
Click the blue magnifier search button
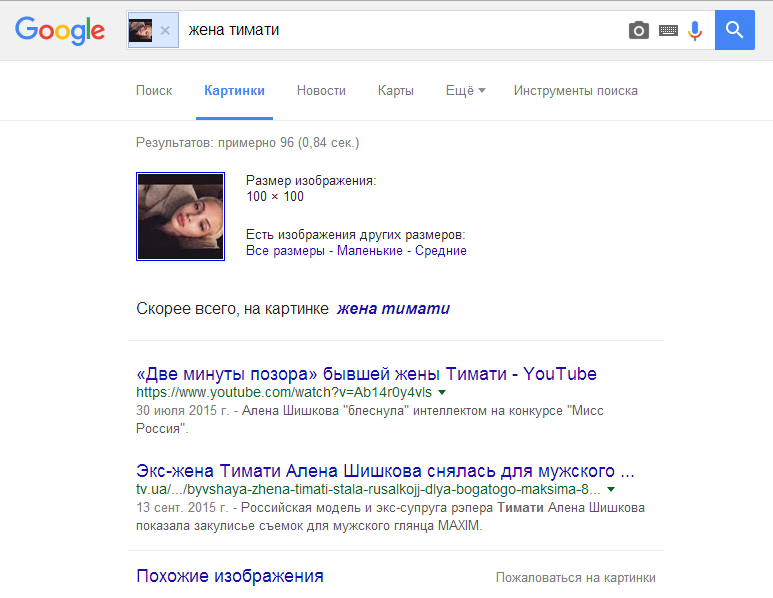click(x=735, y=30)
